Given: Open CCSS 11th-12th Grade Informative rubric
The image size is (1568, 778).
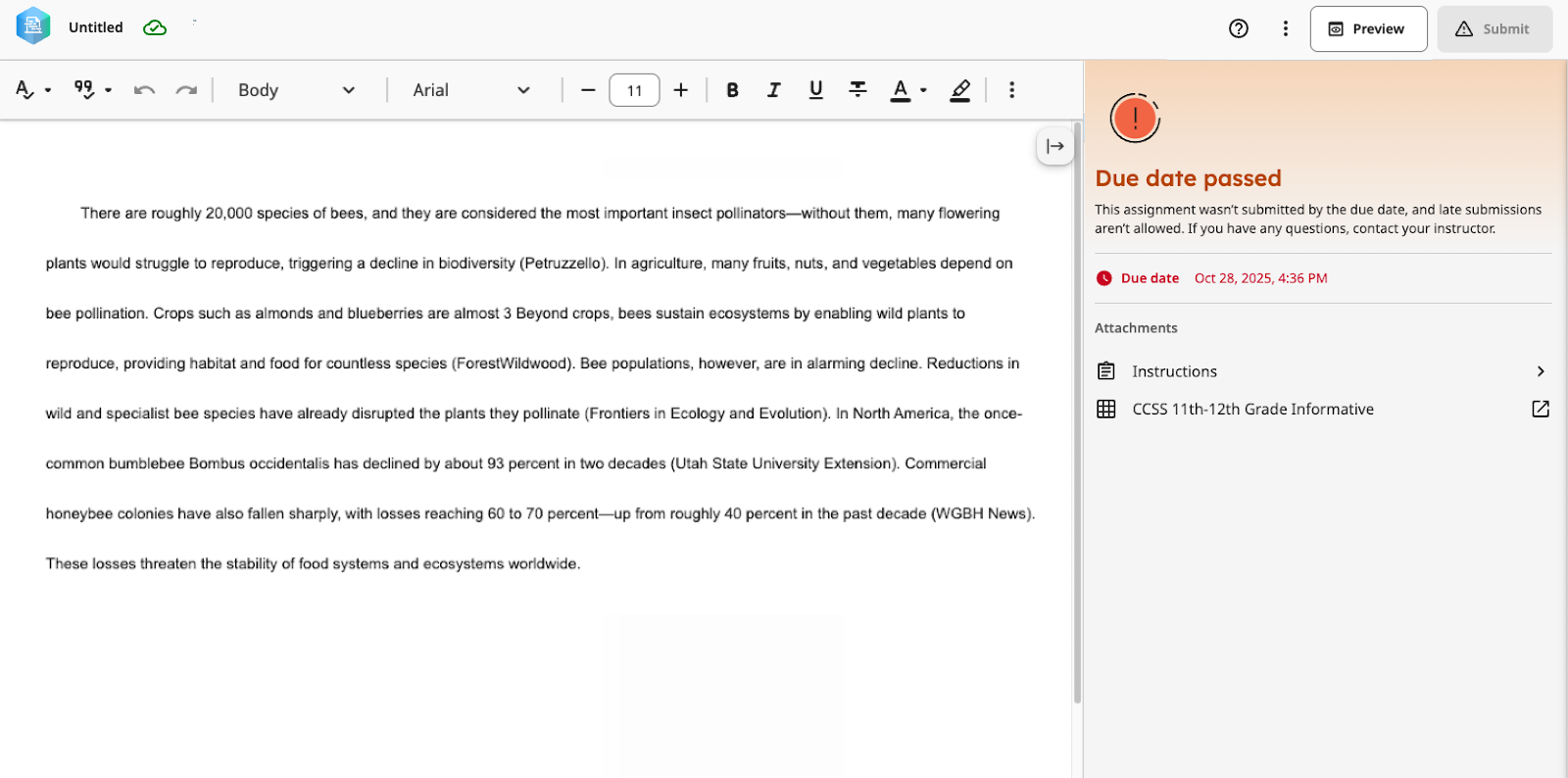Looking at the screenshot, I should click(1323, 410).
